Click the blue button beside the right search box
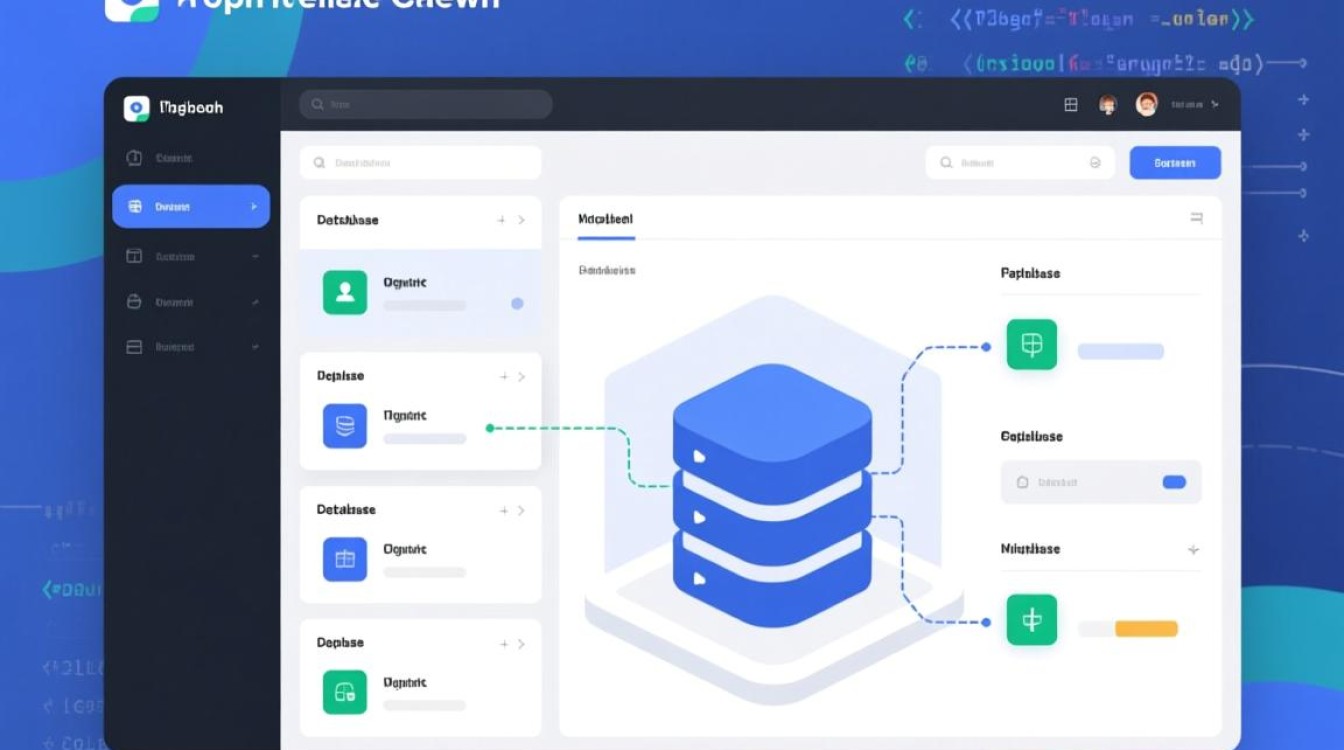Viewport: 1344px width, 750px height. click(x=1175, y=163)
